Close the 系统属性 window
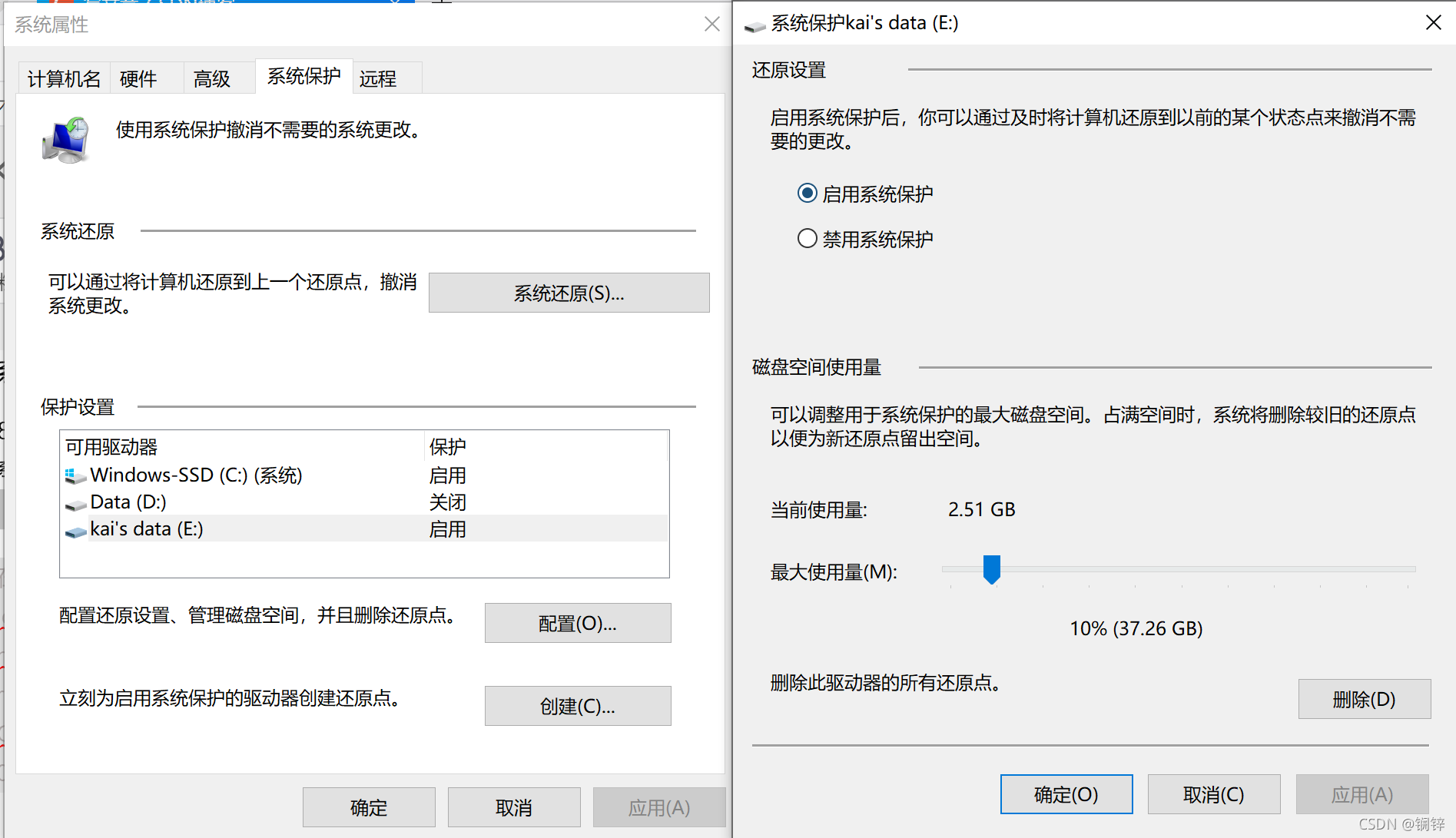This screenshot has width=1456, height=838. coord(712,24)
